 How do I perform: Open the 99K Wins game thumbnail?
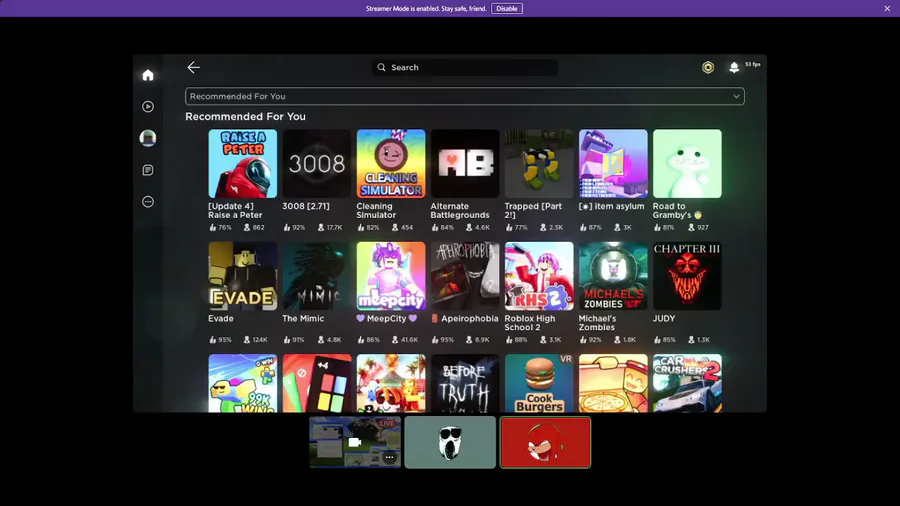pos(243,383)
